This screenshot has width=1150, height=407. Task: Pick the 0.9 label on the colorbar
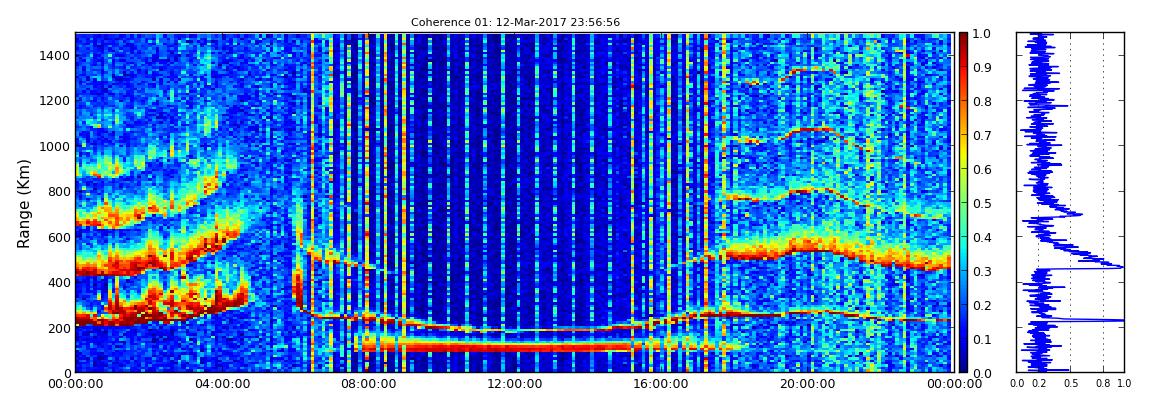pos(982,67)
